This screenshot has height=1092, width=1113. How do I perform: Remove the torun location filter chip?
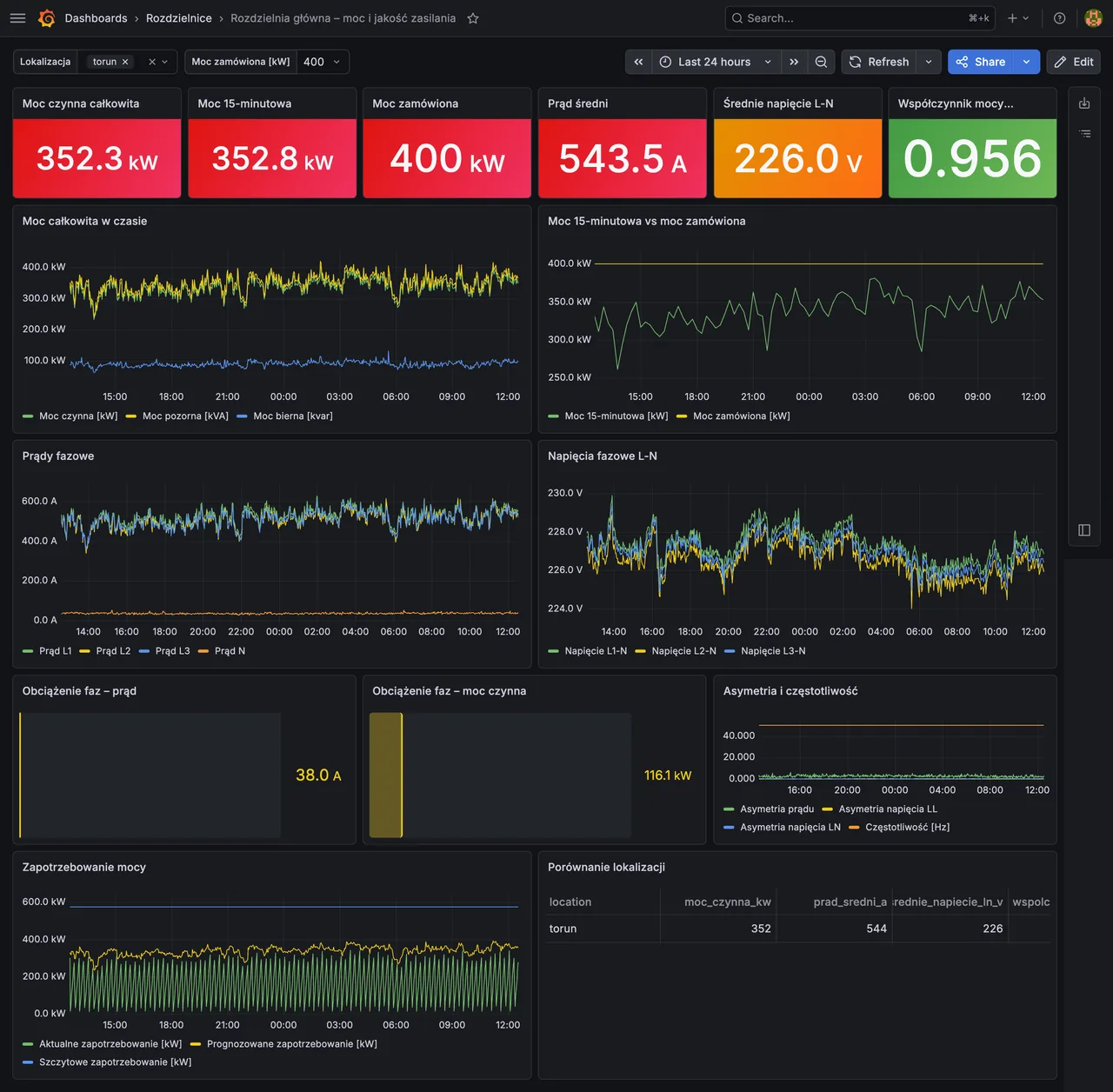[125, 62]
